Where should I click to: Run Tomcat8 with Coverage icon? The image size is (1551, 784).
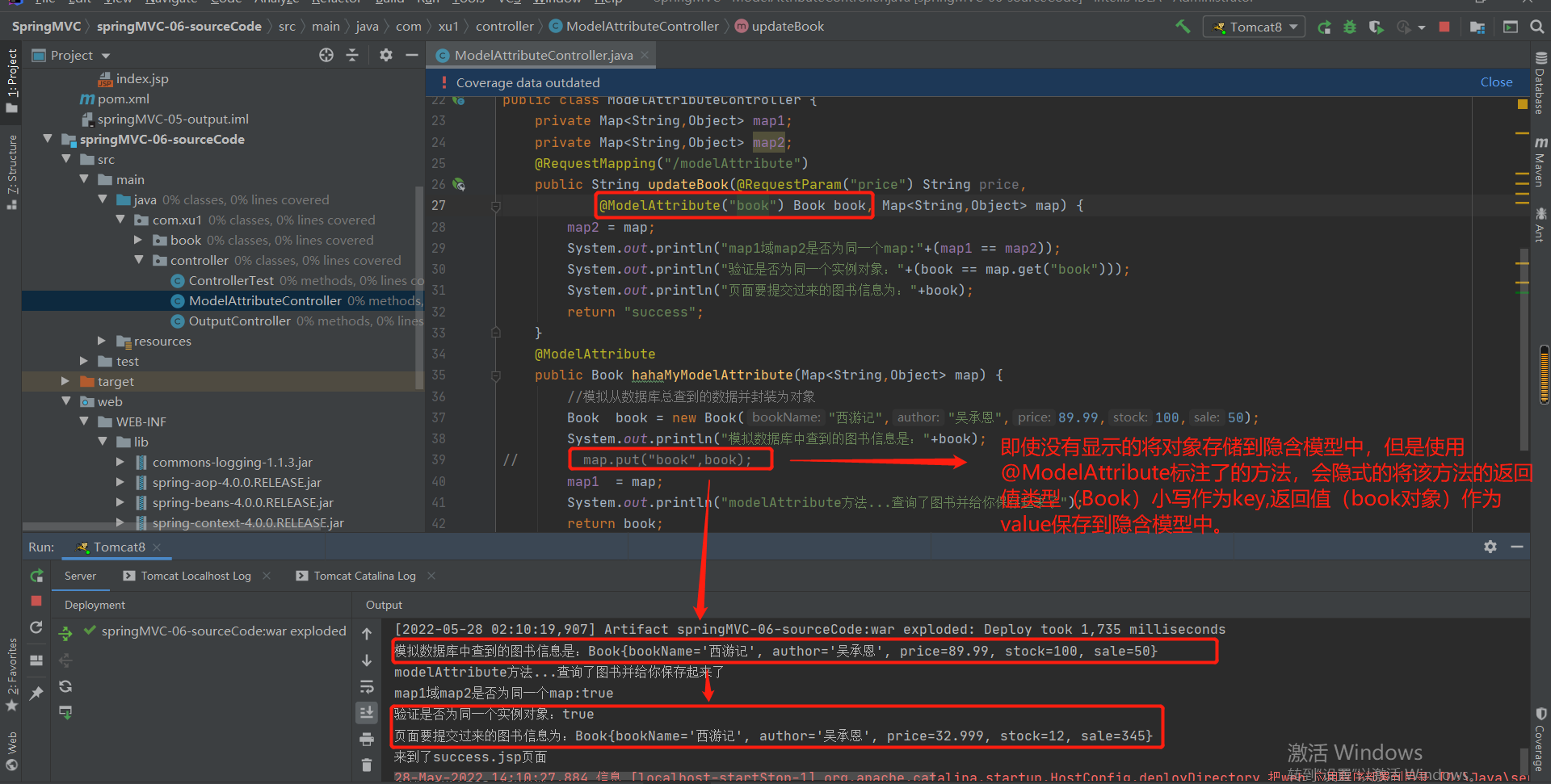pyautogui.click(x=1376, y=27)
